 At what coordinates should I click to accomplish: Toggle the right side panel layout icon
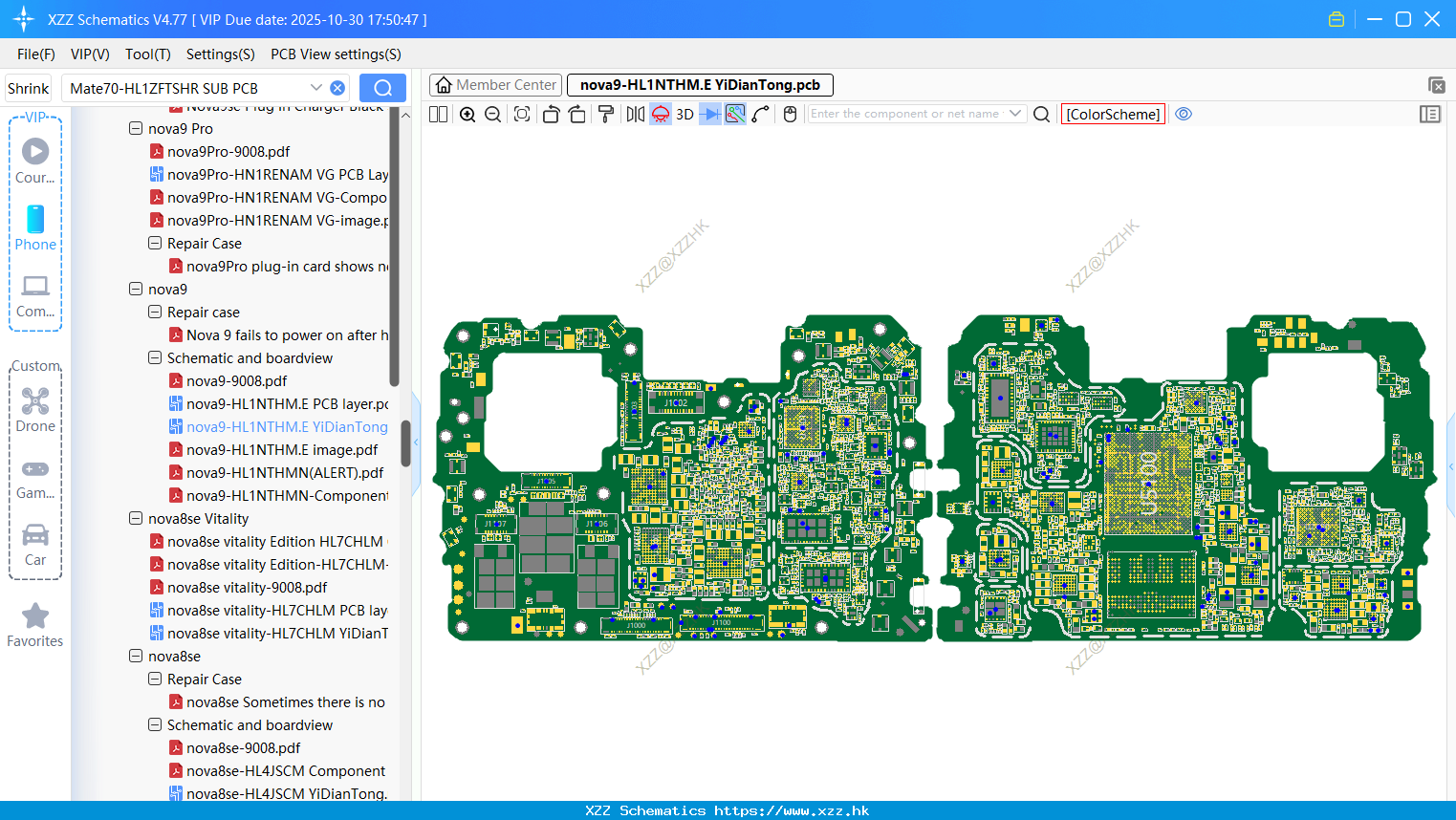pos(1430,114)
